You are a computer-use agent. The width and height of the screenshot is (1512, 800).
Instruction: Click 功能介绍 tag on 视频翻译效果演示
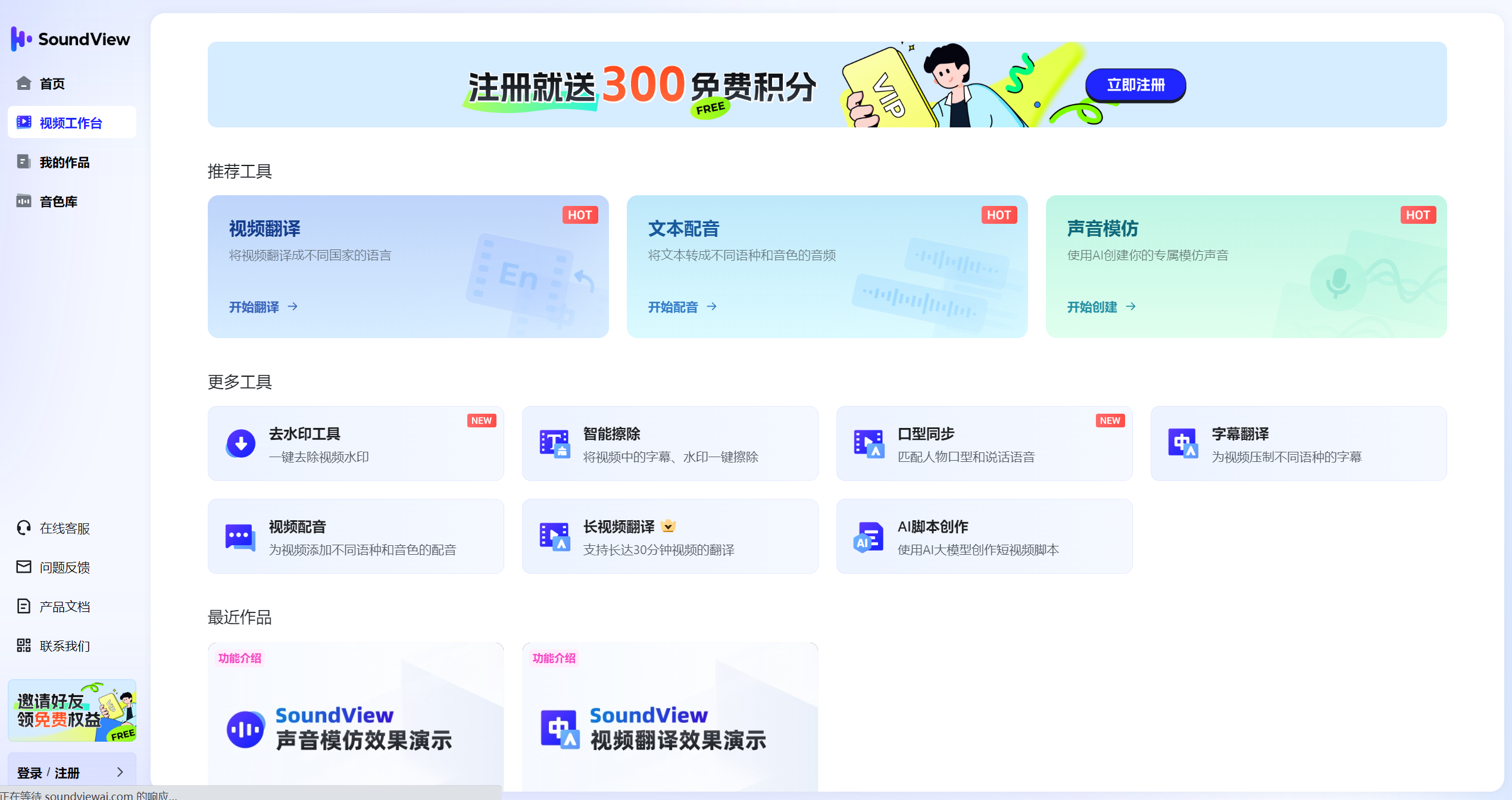(x=554, y=658)
